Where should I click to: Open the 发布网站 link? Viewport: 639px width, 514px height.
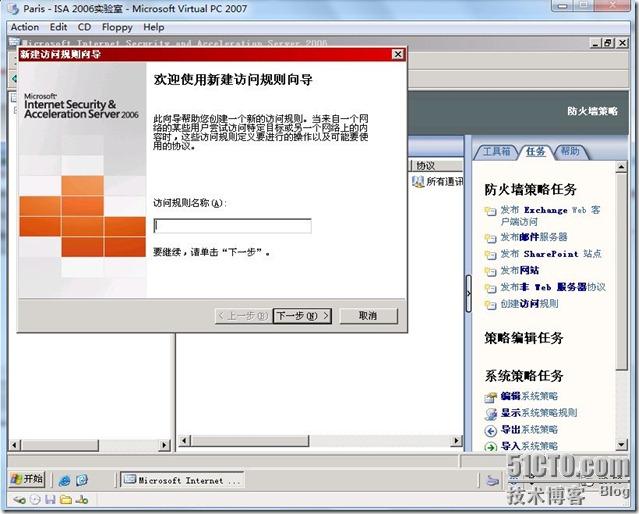tap(519, 270)
